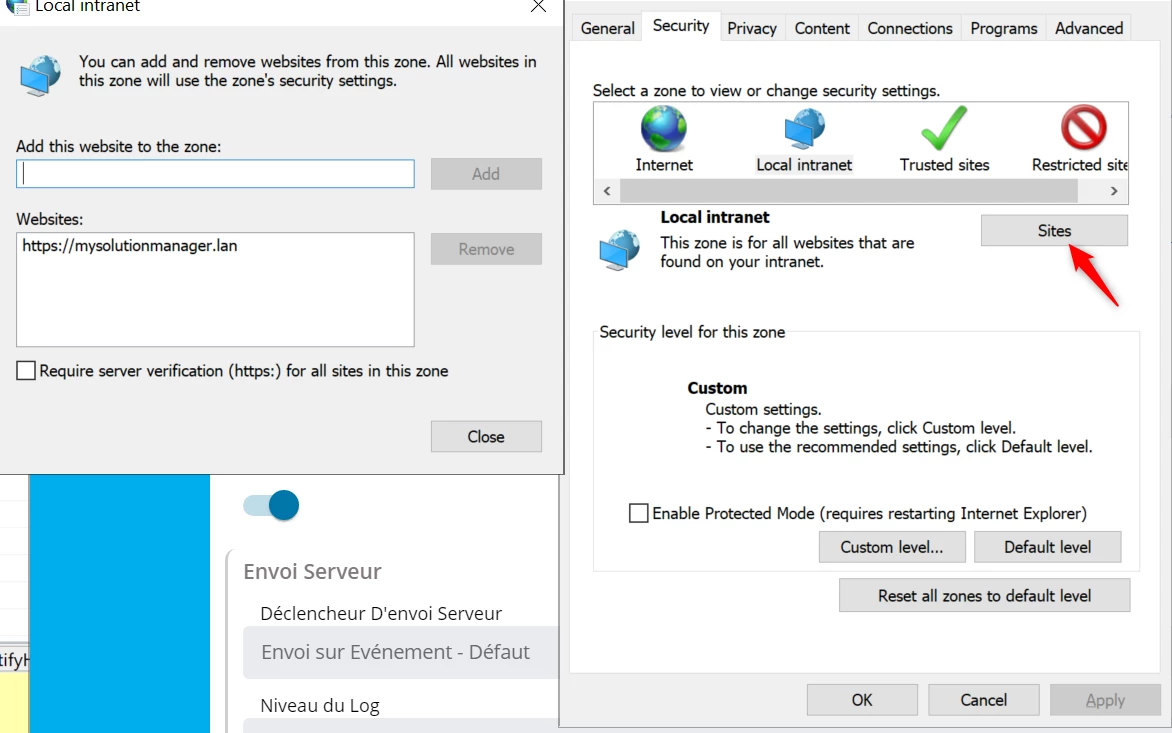The image size is (1172, 733).
Task: Click the Add this website input field
Action: pyautogui.click(x=215, y=173)
